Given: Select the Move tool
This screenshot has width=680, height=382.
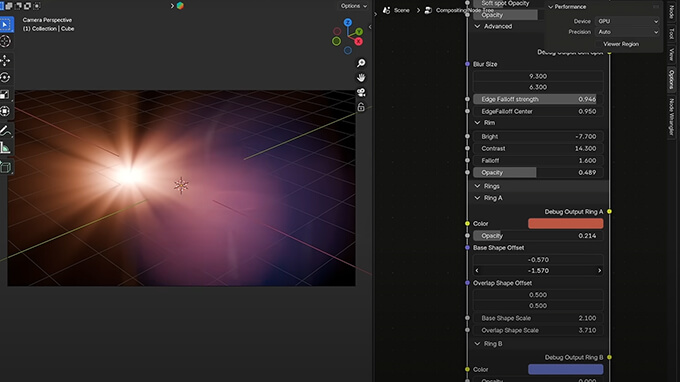Looking at the screenshot, I should point(6,61).
